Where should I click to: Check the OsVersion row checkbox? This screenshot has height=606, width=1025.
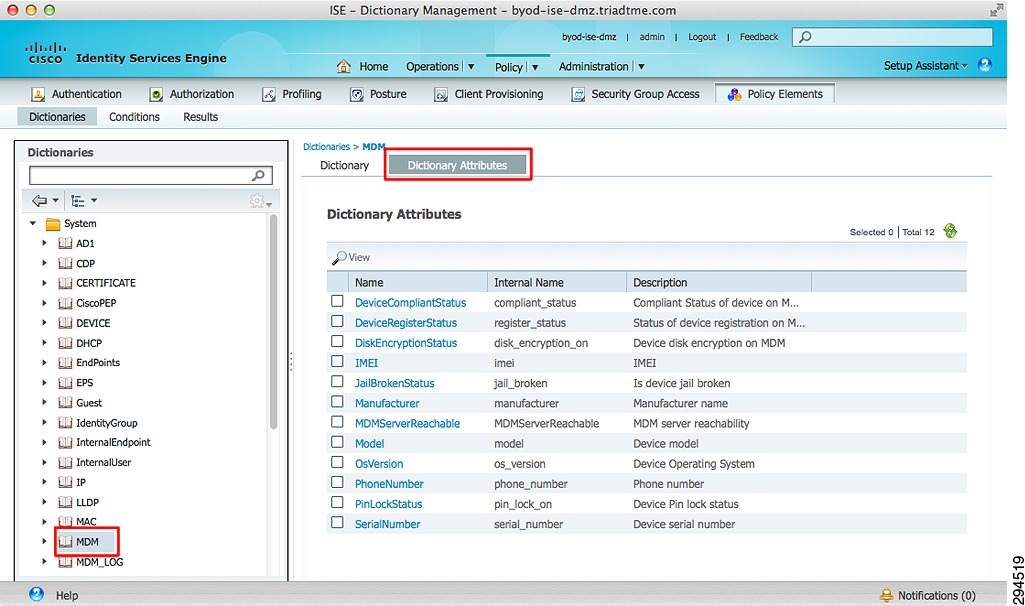[x=337, y=462]
